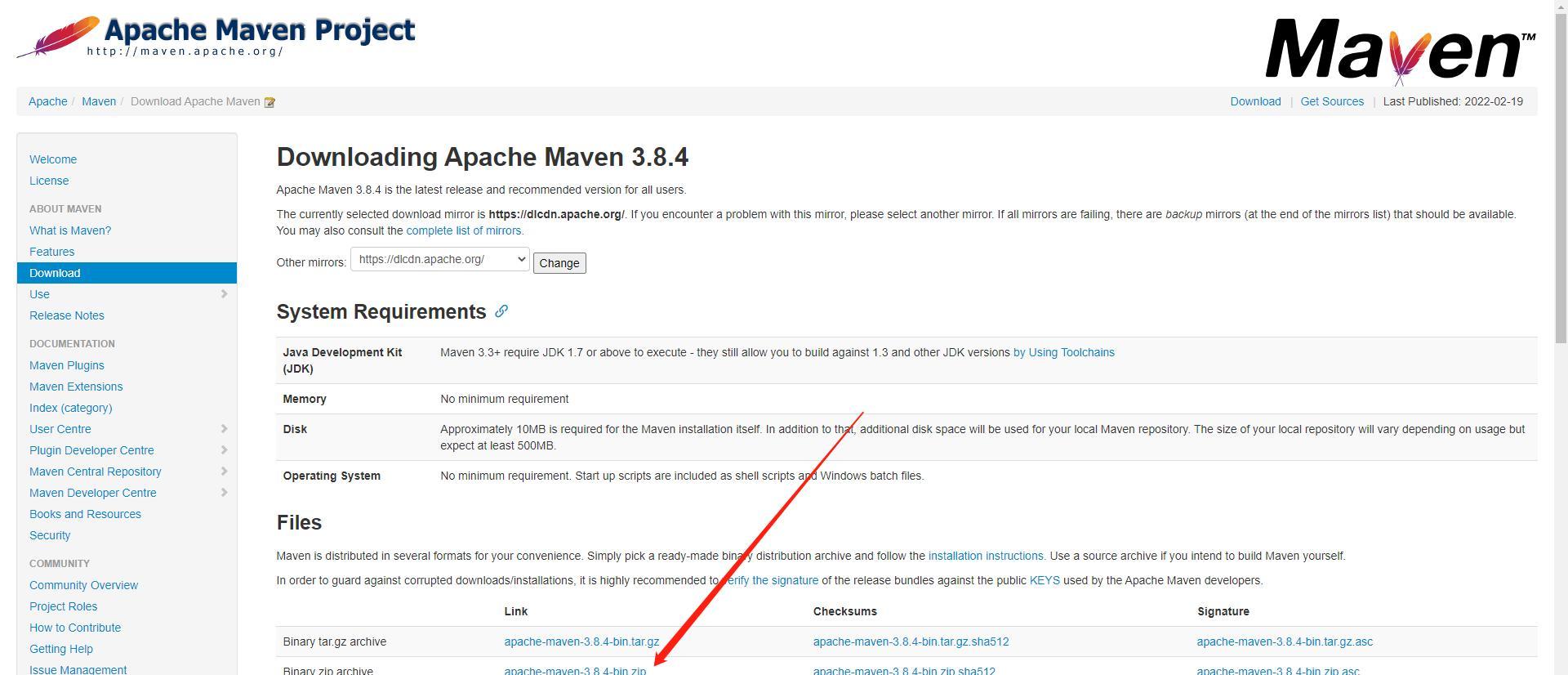Click the verify the signature link
The height and width of the screenshot is (675, 1568).
(770, 580)
